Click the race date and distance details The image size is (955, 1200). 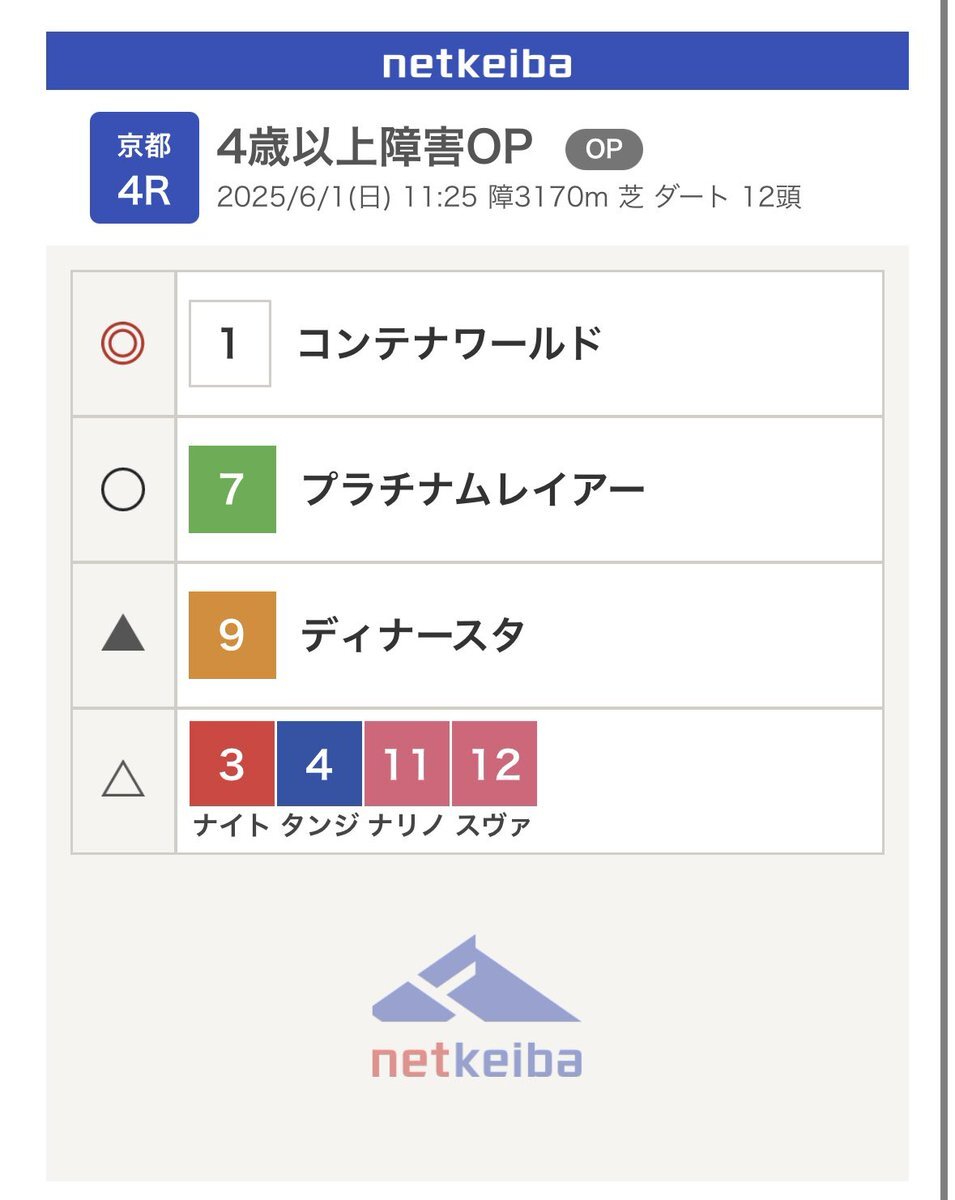(509, 197)
